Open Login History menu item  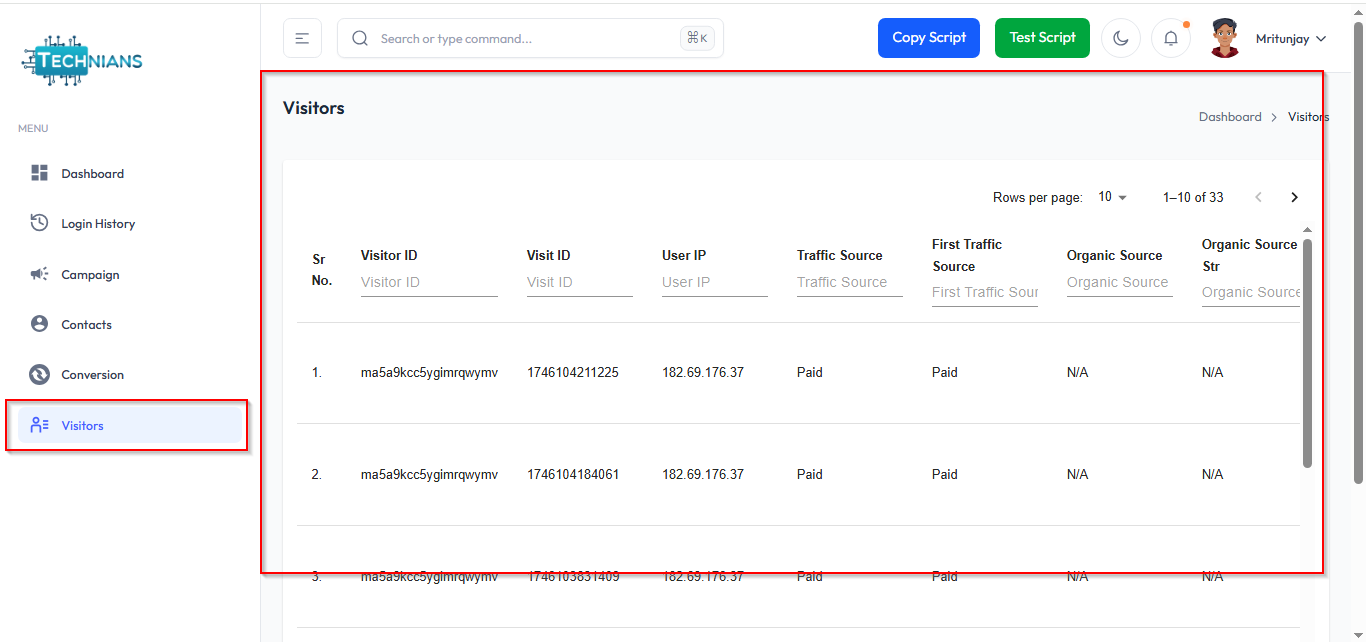tap(98, 224)
